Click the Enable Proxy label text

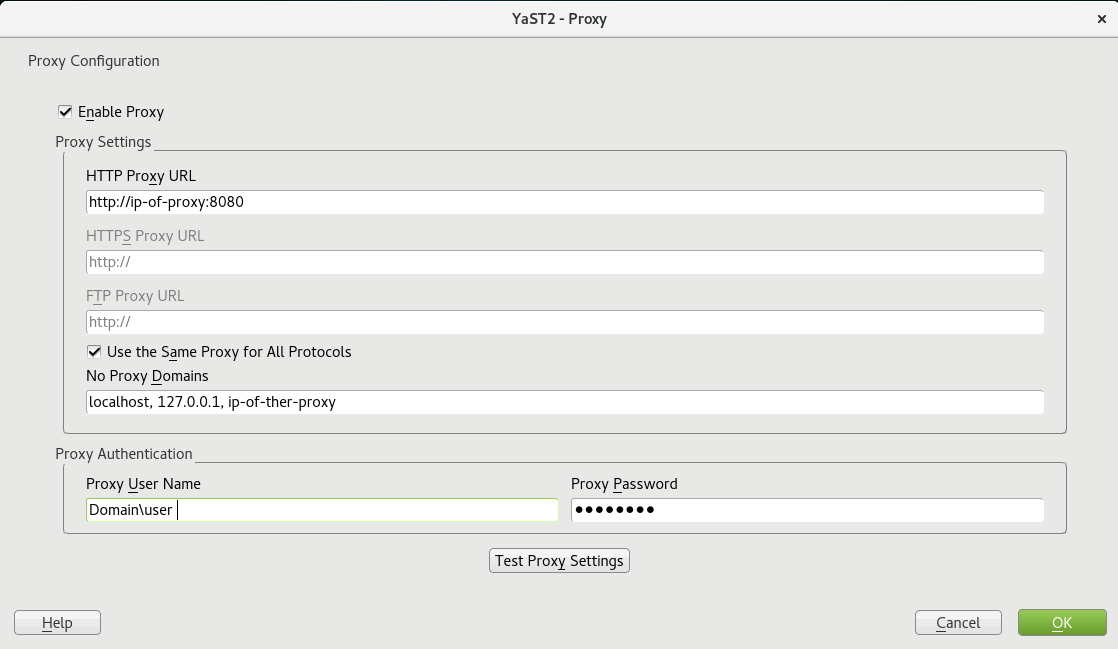(x=121, y=112)
